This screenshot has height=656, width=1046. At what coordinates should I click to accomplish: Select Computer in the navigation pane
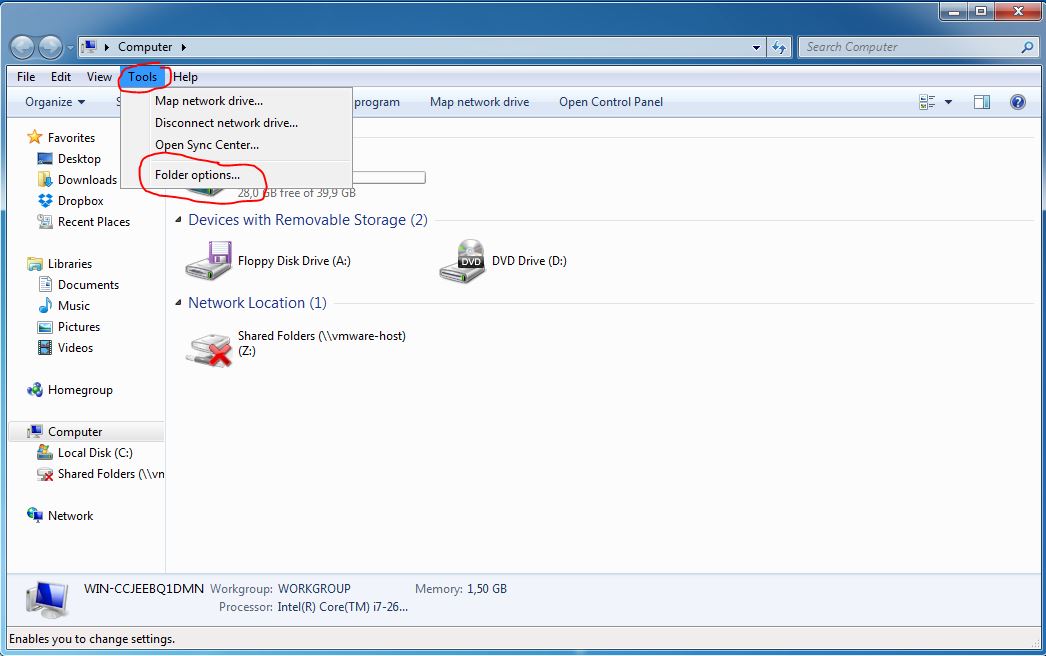coord(86,432)
